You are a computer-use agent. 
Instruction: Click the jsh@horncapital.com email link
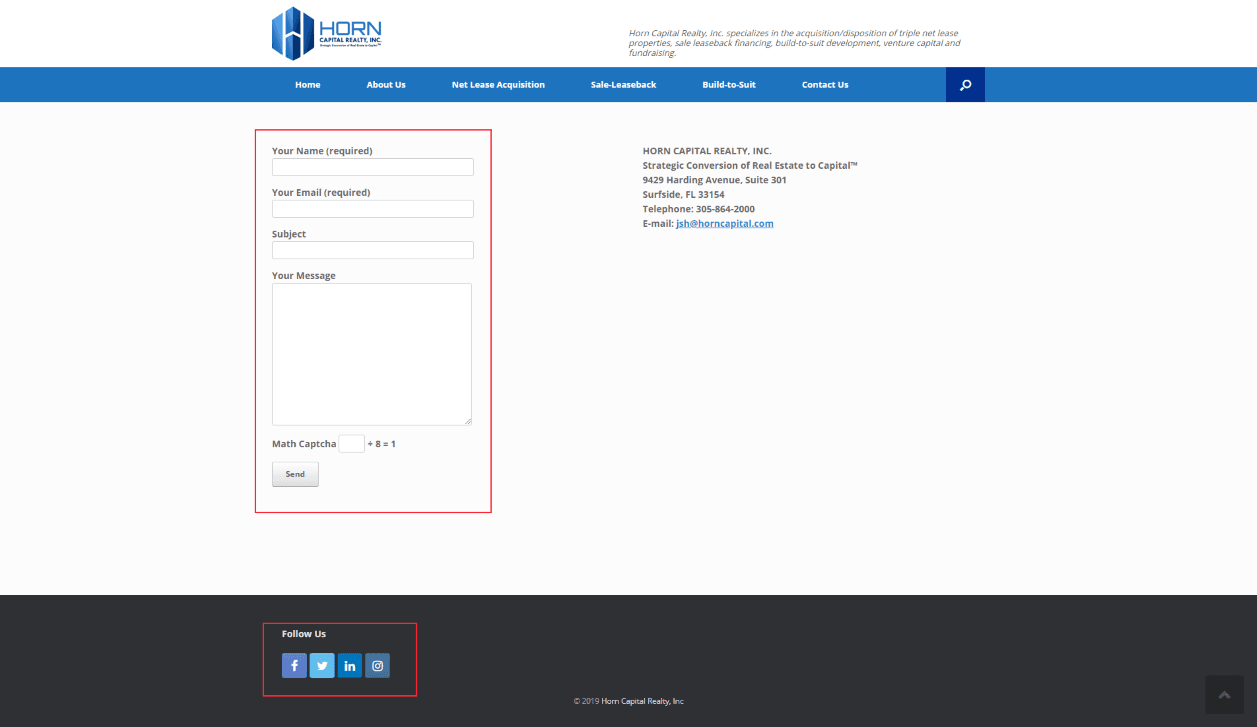tap(725, 224)
